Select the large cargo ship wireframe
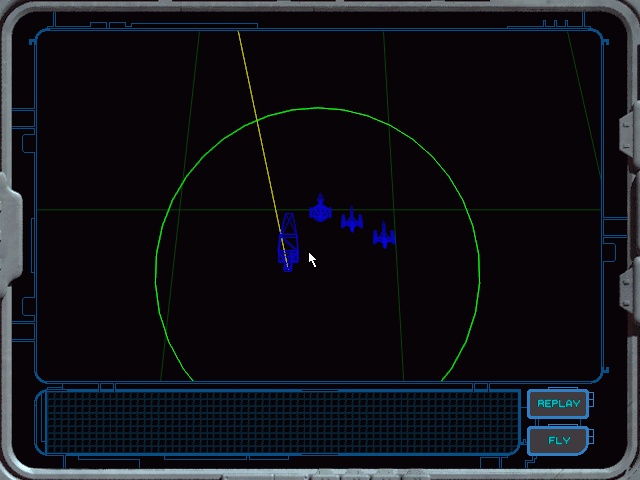This screenshot has height=480, width=640. coord(288,242)
